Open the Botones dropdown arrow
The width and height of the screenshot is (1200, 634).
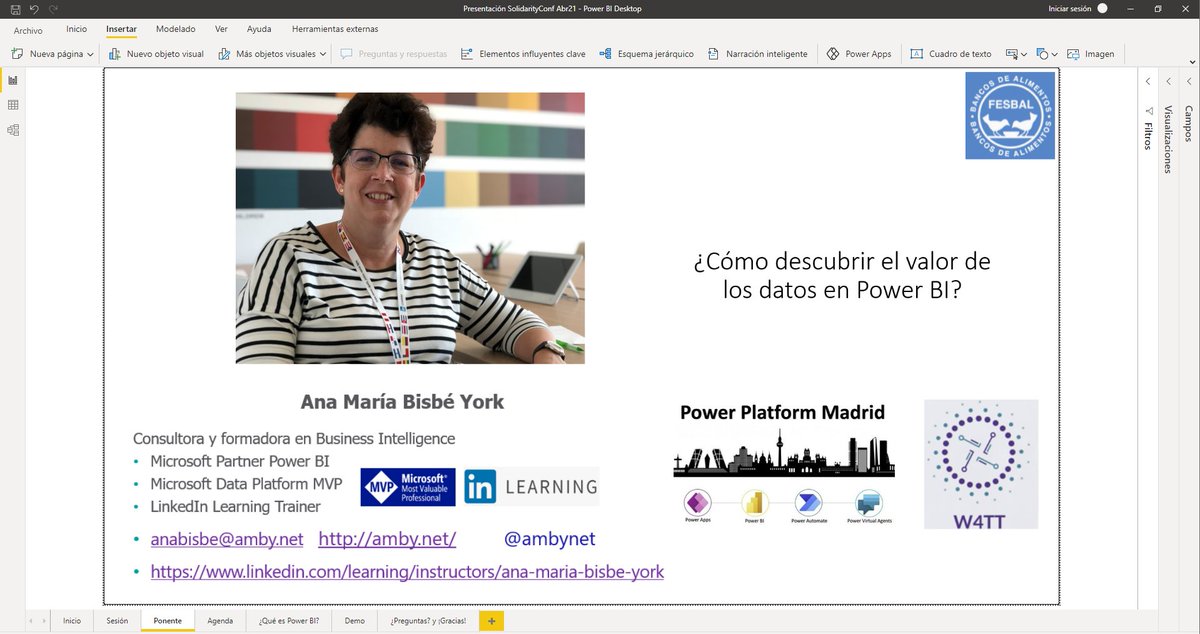(1024, 55)
